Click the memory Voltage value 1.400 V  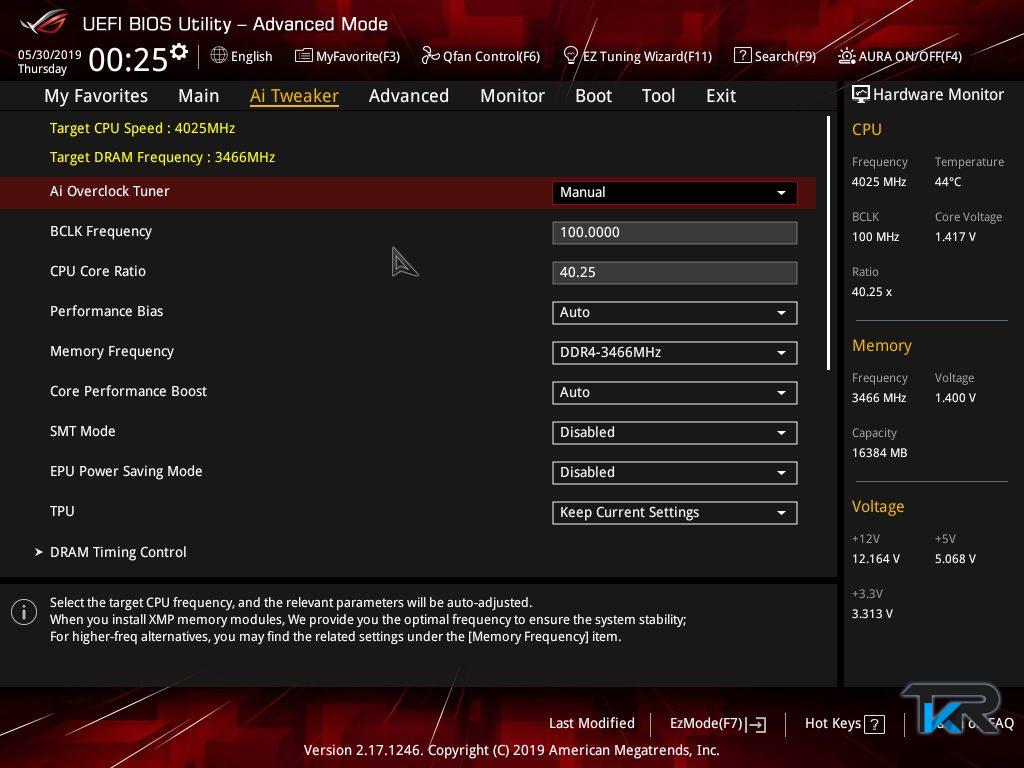coord(955,398)
